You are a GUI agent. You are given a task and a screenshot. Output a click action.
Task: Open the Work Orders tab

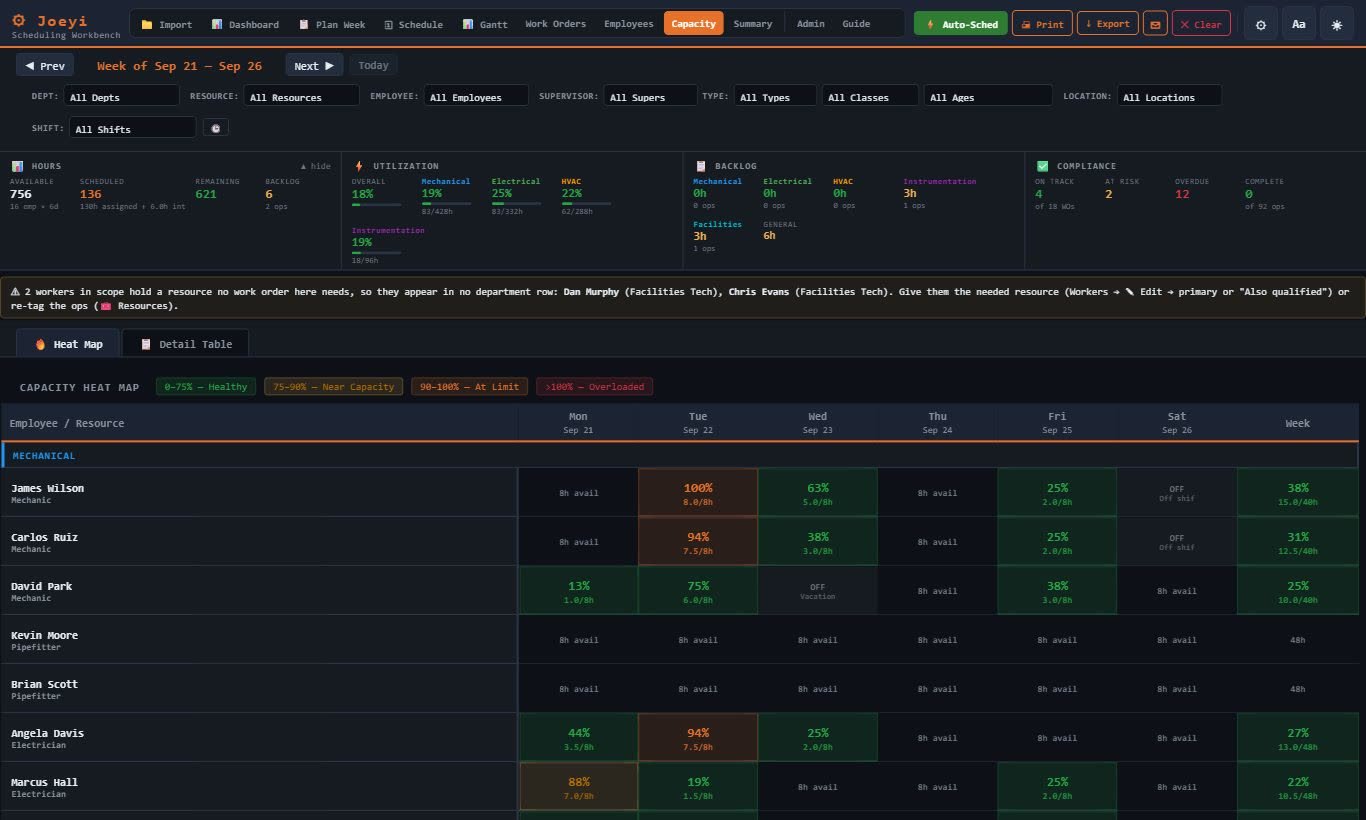pyautogui.click(x=556, y=24)
